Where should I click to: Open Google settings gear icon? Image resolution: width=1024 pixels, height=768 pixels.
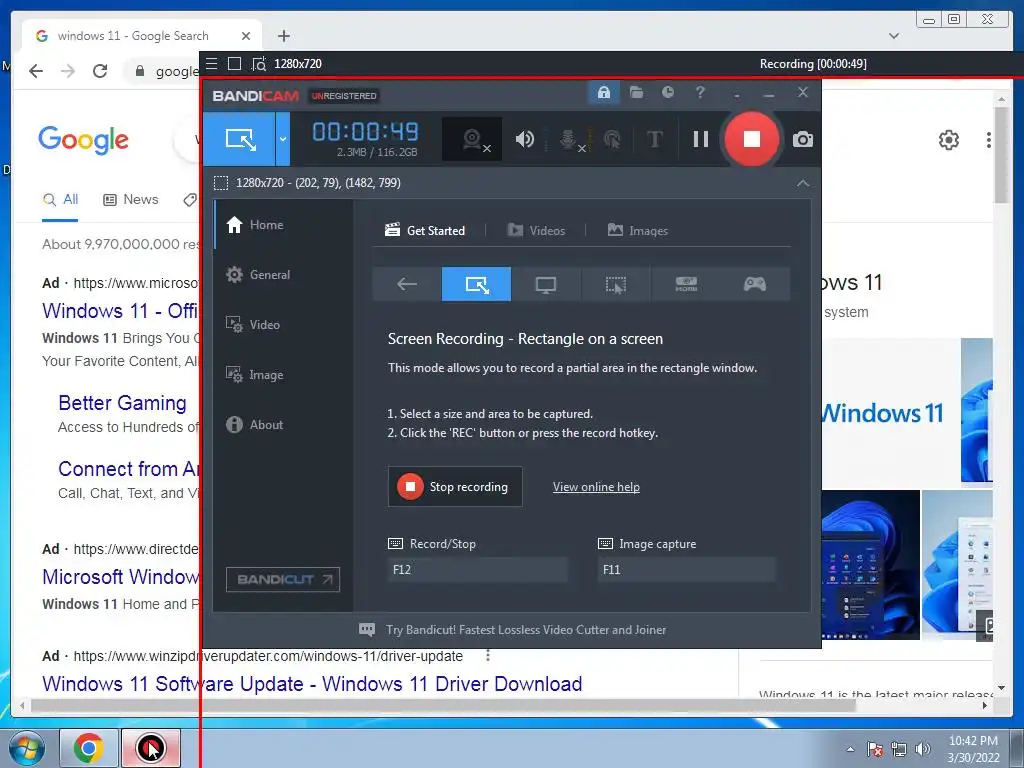[x=948, y=140]
